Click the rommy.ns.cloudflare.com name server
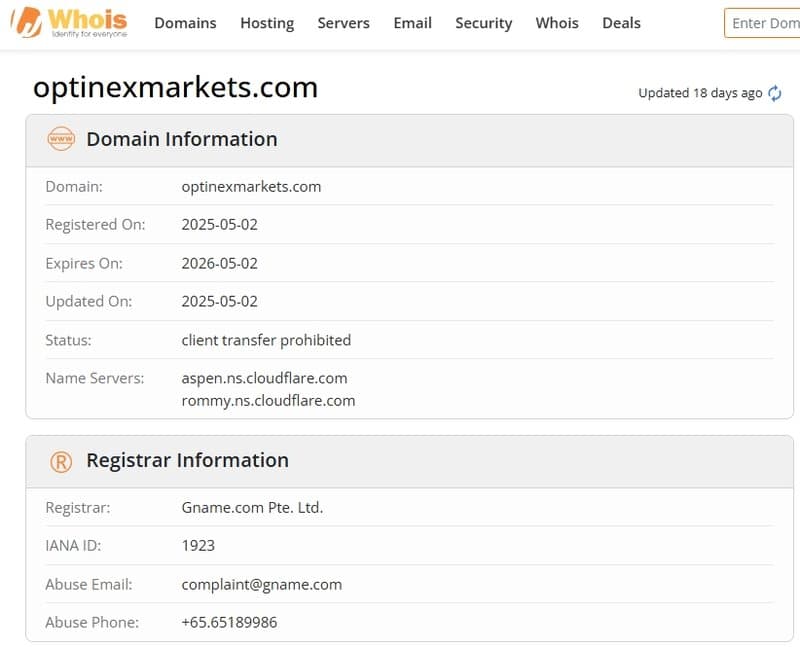This screenshot has width=800, height=647. coord(268,400)
